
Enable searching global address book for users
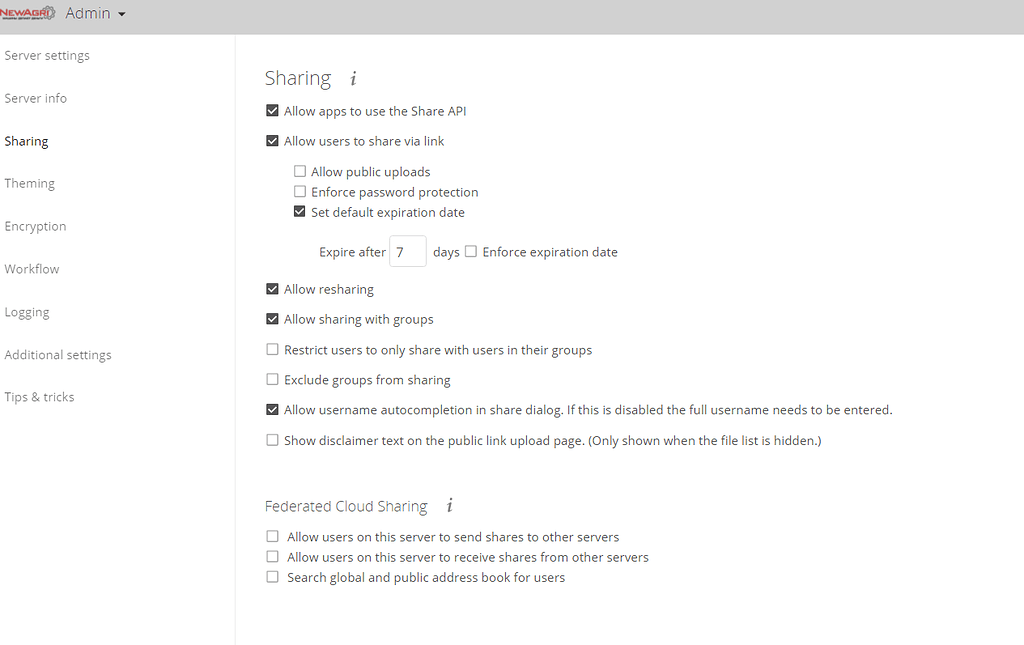point(271,576)
